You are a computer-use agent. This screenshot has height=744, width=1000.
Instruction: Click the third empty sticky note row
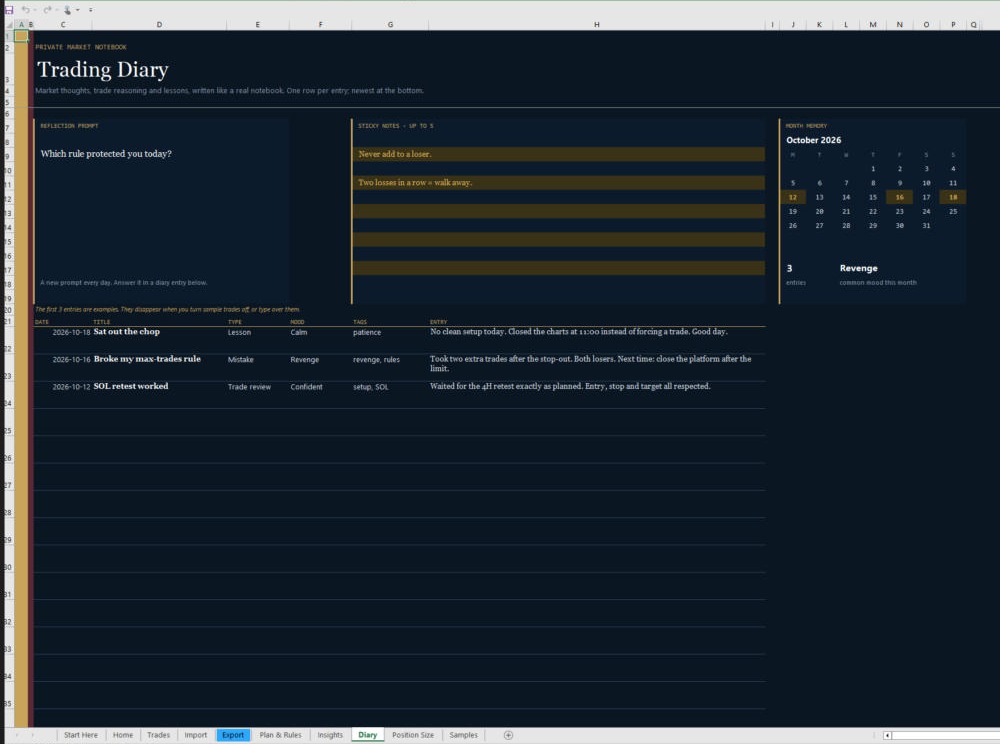point(559,211)
